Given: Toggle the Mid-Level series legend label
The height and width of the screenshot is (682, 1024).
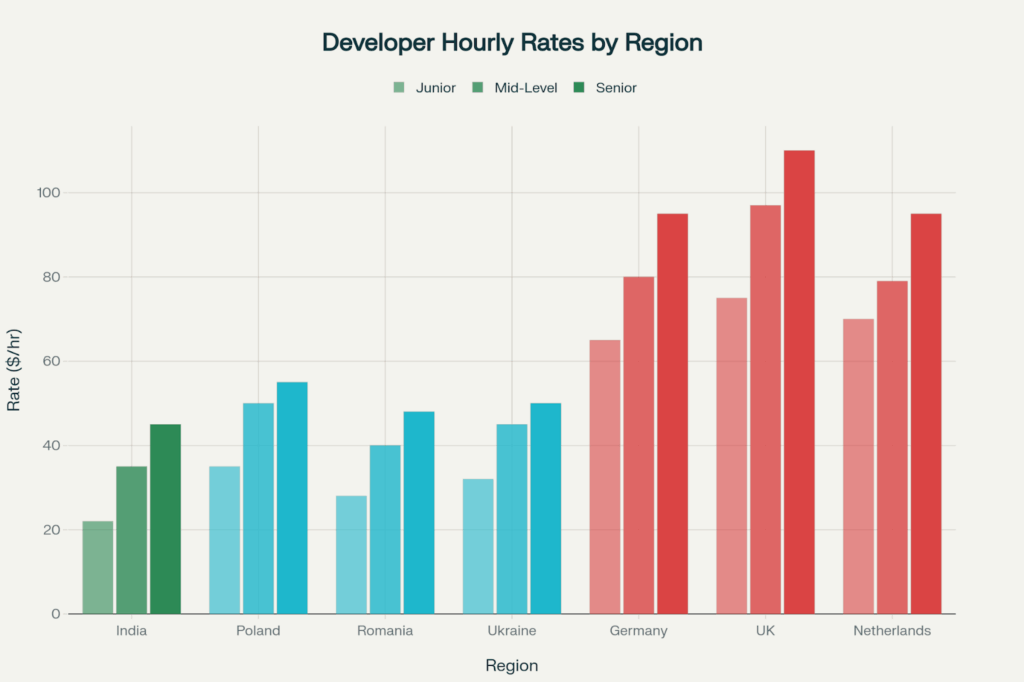Looking at the screenshot, I should pos(528,88).
